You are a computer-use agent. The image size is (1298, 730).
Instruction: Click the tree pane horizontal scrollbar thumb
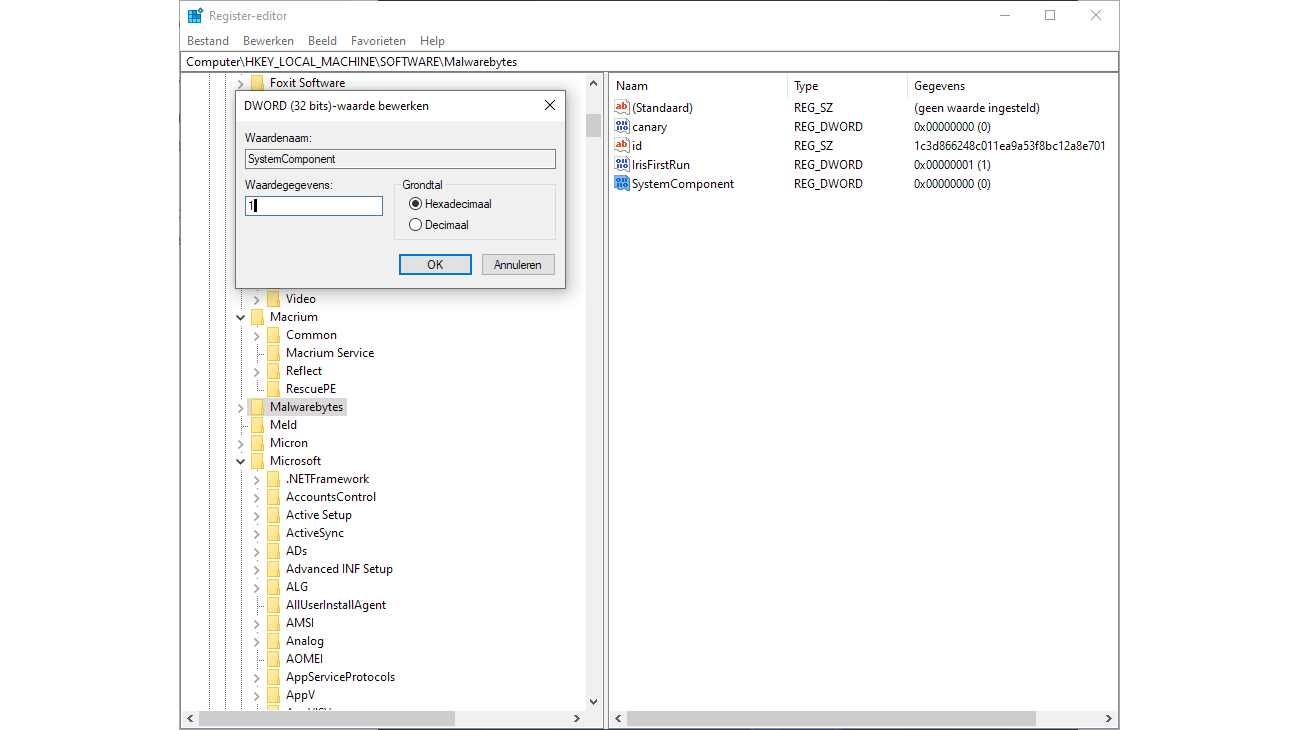coord(327,719)
